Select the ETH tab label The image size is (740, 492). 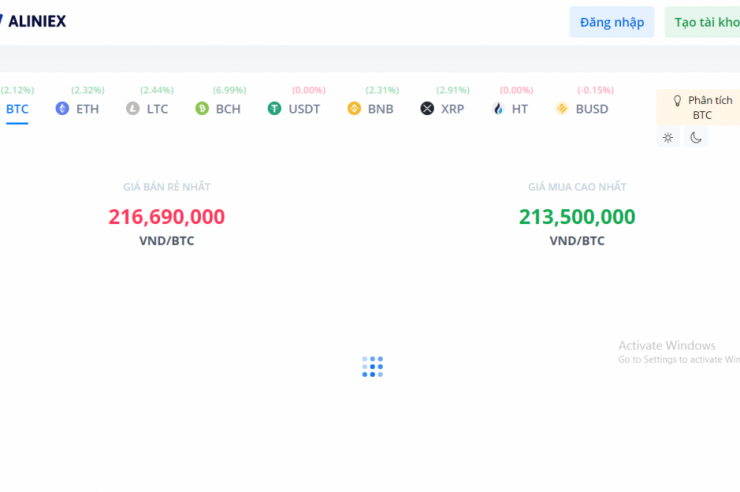click(88, 109)
